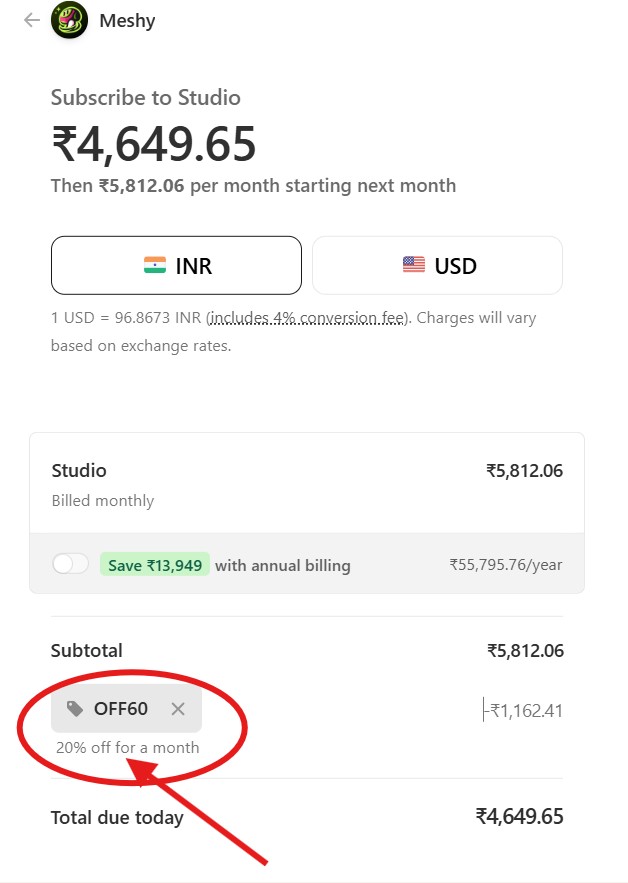
Task: Click the OFF60 promo code text
Action: coord(121,709)
